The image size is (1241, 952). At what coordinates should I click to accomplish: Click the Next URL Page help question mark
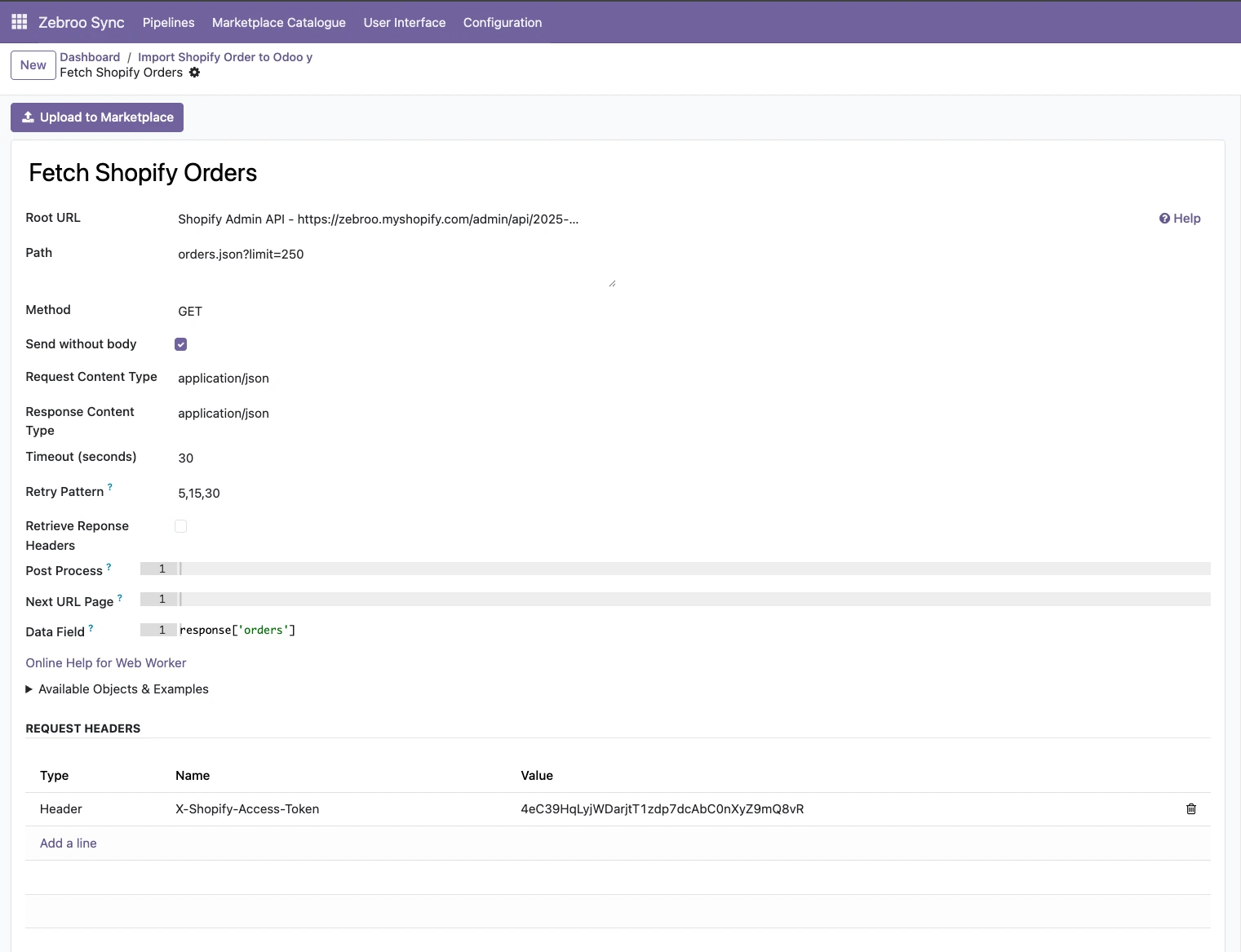[120, 598]
